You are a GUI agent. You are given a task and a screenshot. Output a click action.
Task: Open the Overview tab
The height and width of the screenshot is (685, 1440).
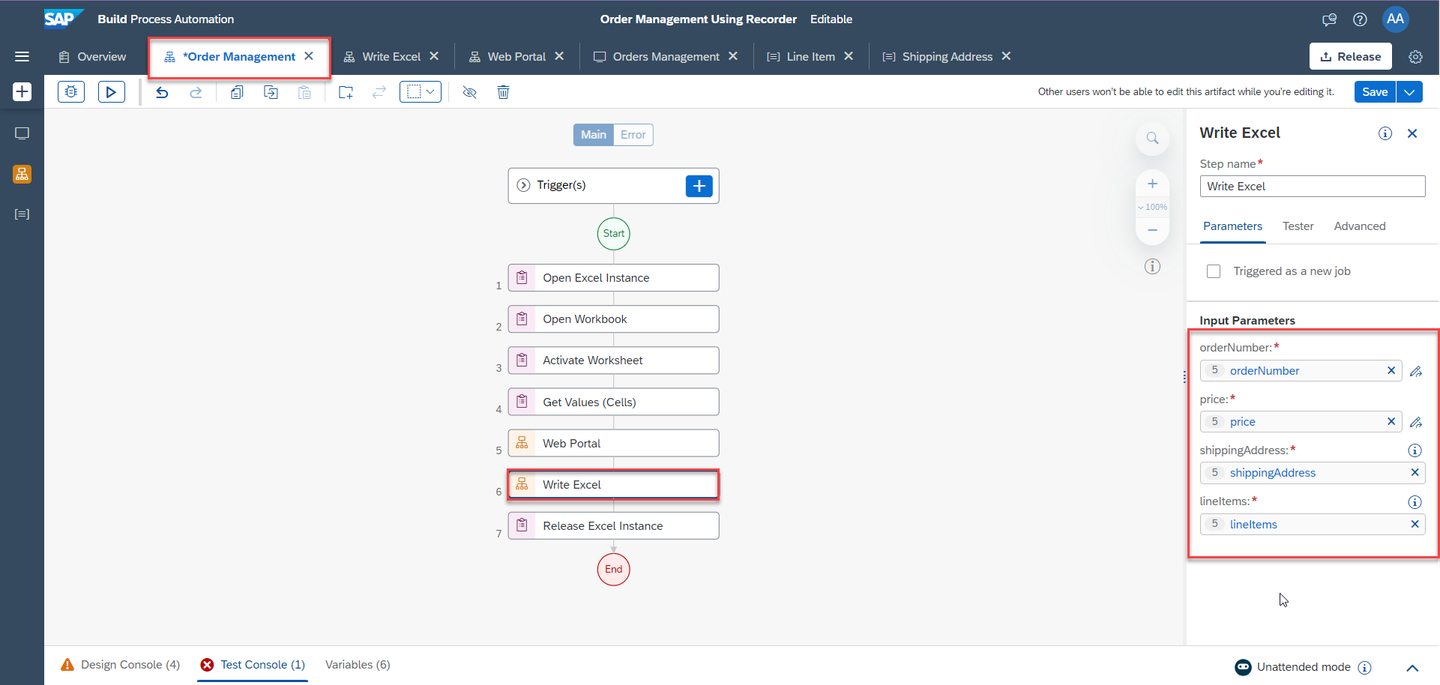(92, 57)
